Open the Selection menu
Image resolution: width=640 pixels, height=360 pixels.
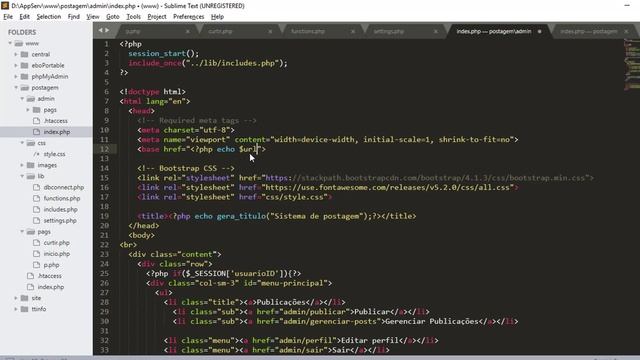49,17
